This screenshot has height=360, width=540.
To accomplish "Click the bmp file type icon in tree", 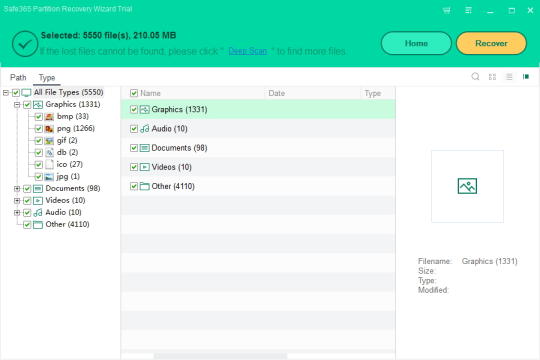I will coord(50,117).
